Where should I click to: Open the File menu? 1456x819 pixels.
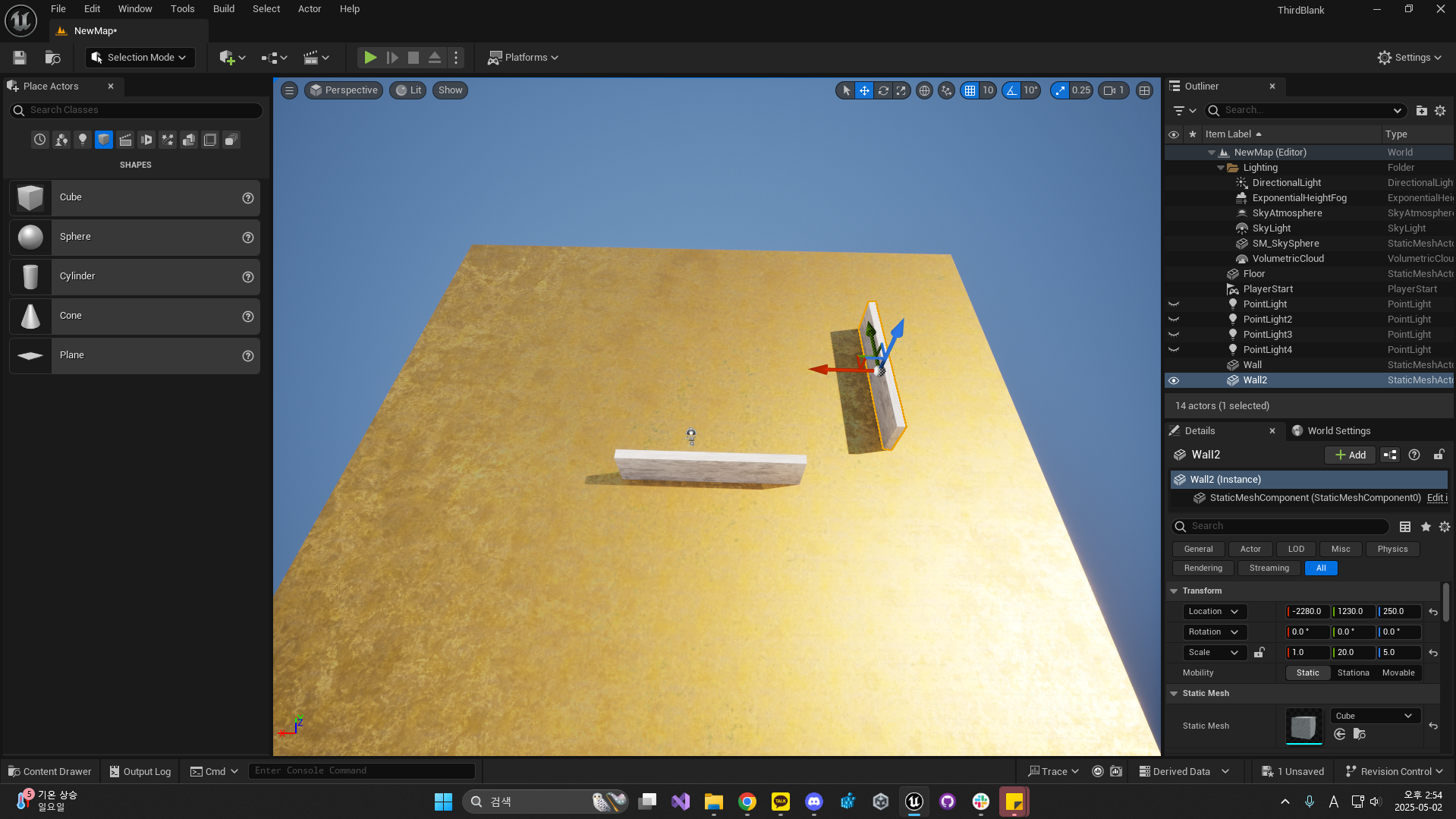58,9
